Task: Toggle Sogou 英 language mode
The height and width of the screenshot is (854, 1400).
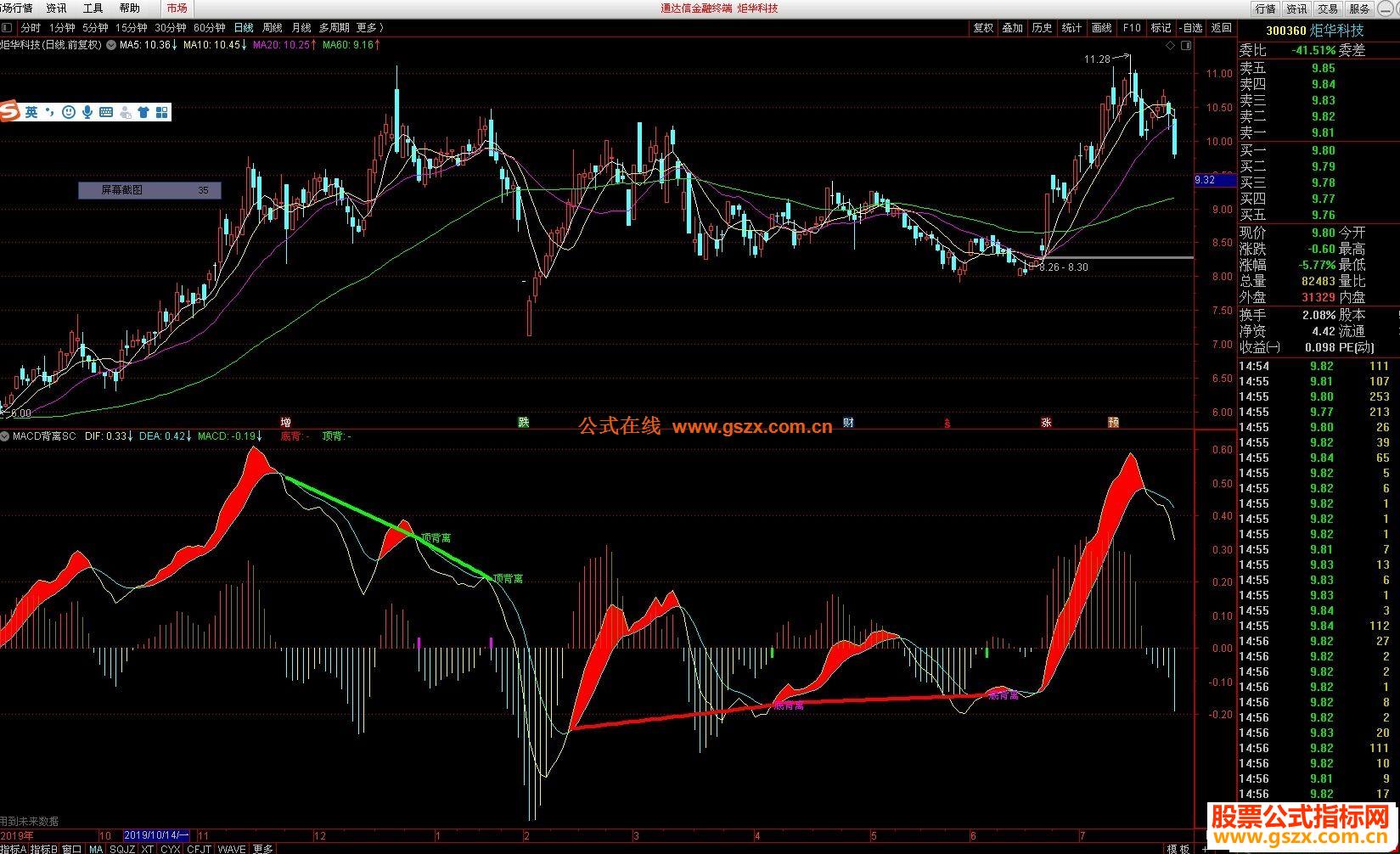Action: click(x=31, y=112)
